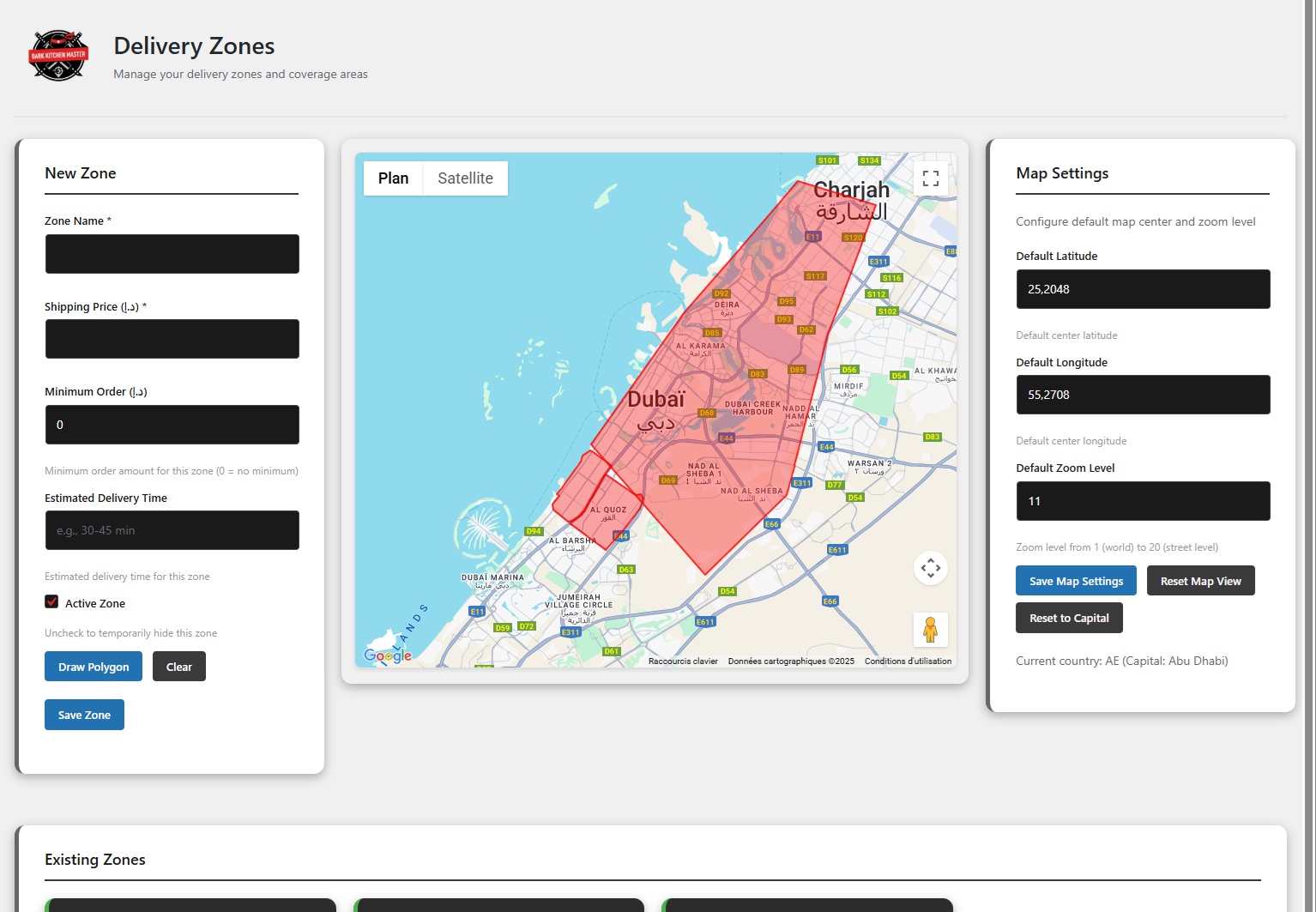Click the Existing Zones heading

coord(95,860)
